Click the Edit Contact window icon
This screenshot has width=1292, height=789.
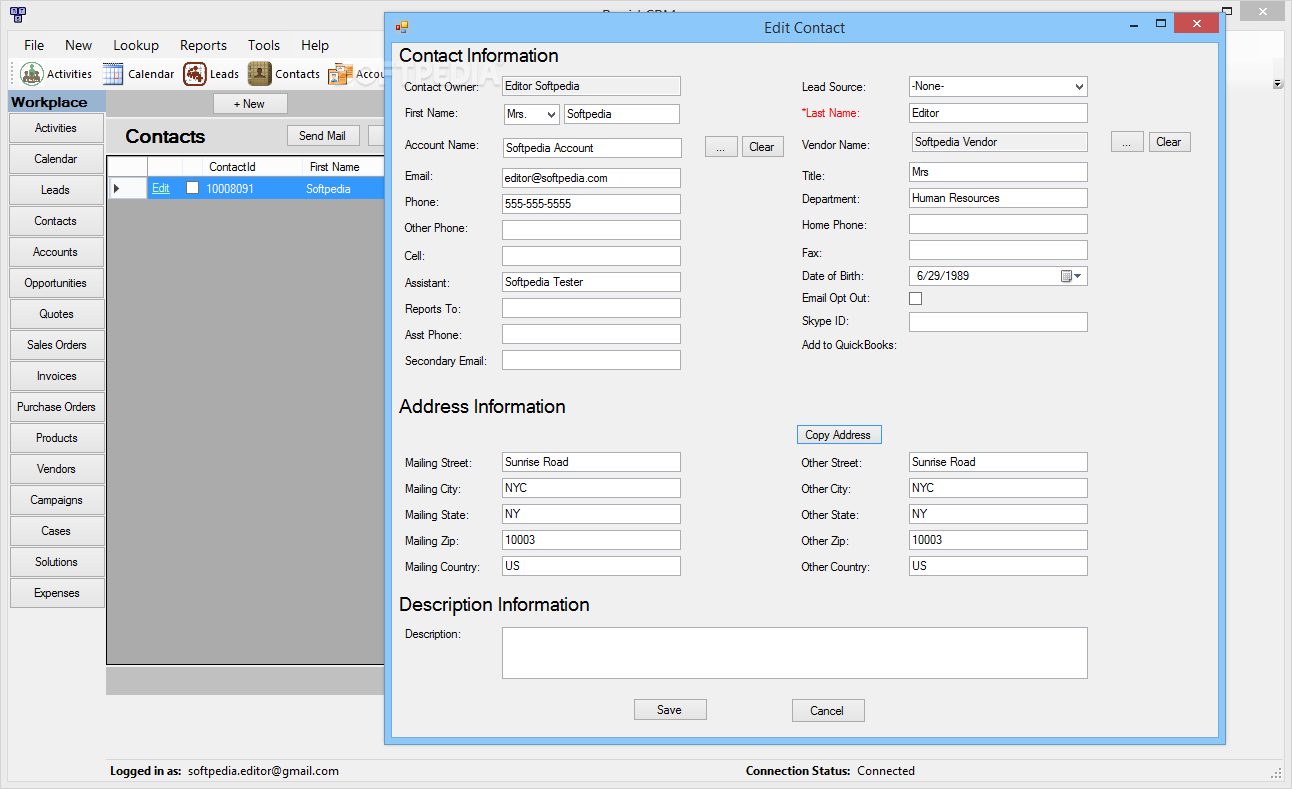click(402, 27)
